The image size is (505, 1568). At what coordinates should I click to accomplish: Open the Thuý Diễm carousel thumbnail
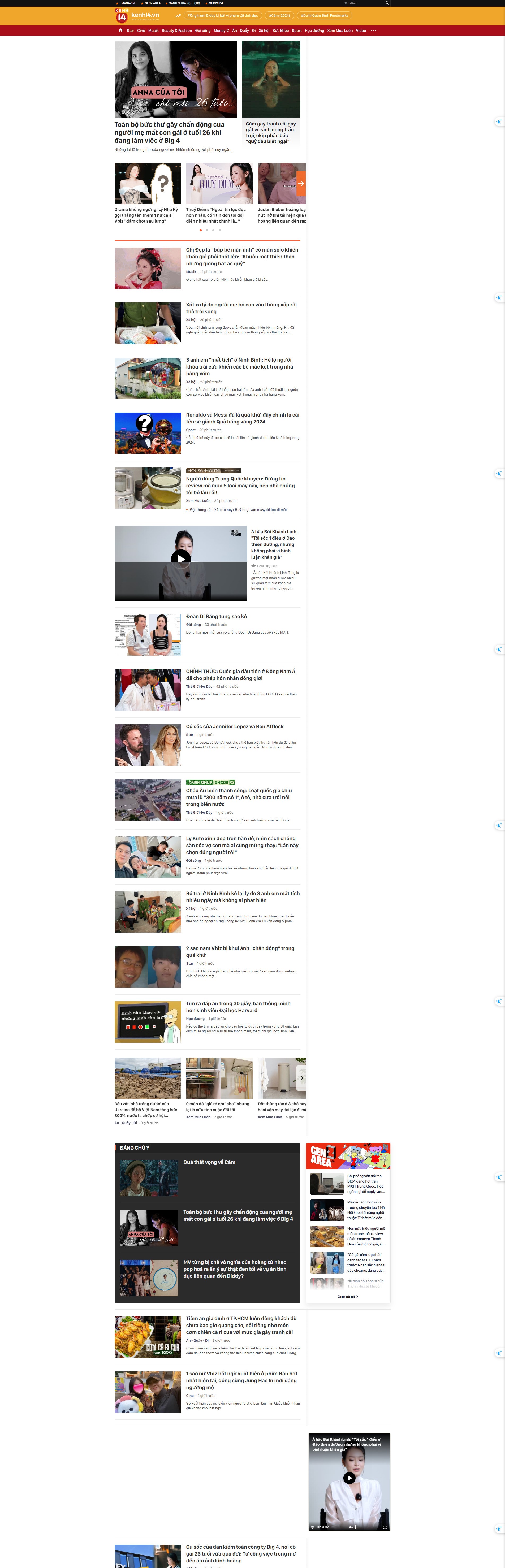pos(219,183)
